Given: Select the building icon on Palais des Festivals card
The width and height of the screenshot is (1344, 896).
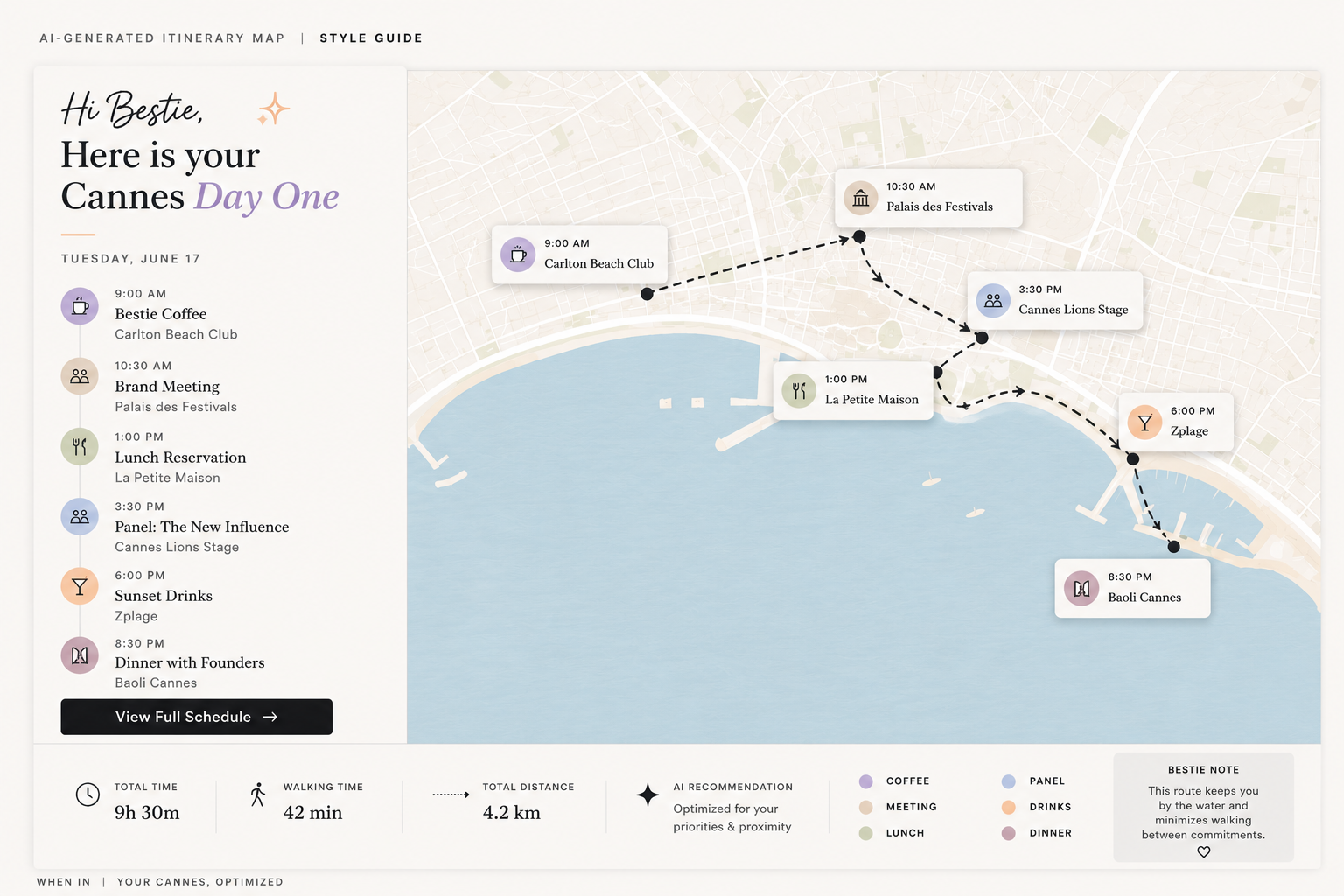Looking at the screenshot, I should [861, 198].
